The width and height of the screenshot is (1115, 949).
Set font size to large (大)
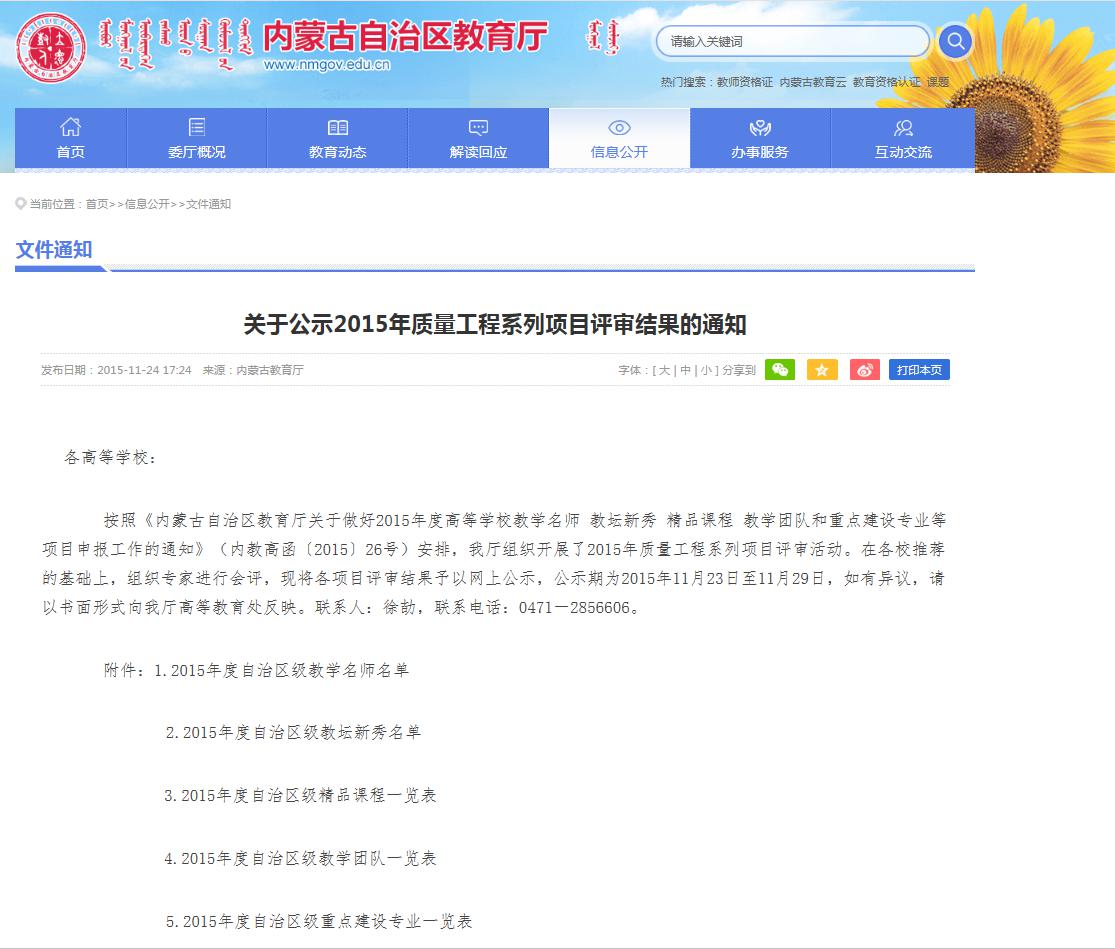coord(664,371)
